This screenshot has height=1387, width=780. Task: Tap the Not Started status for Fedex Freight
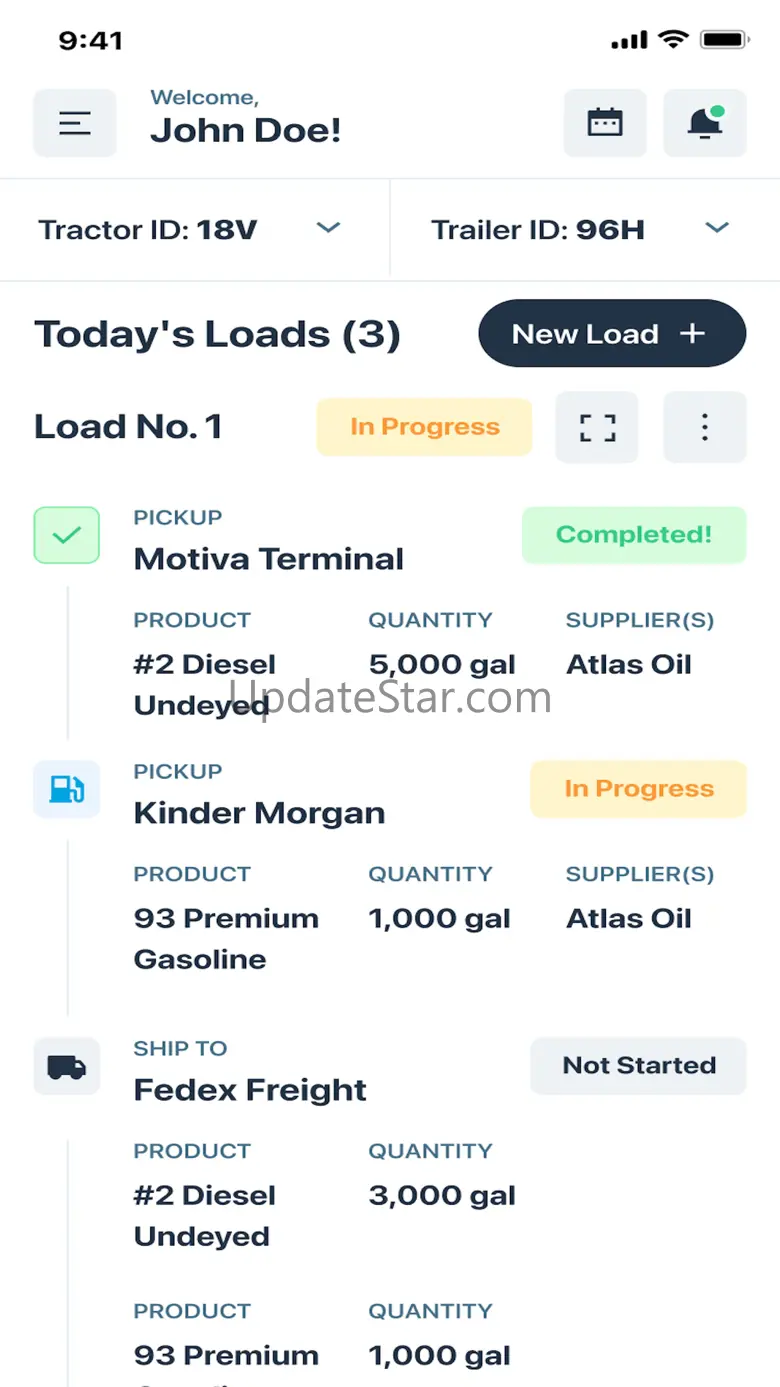638,1066
